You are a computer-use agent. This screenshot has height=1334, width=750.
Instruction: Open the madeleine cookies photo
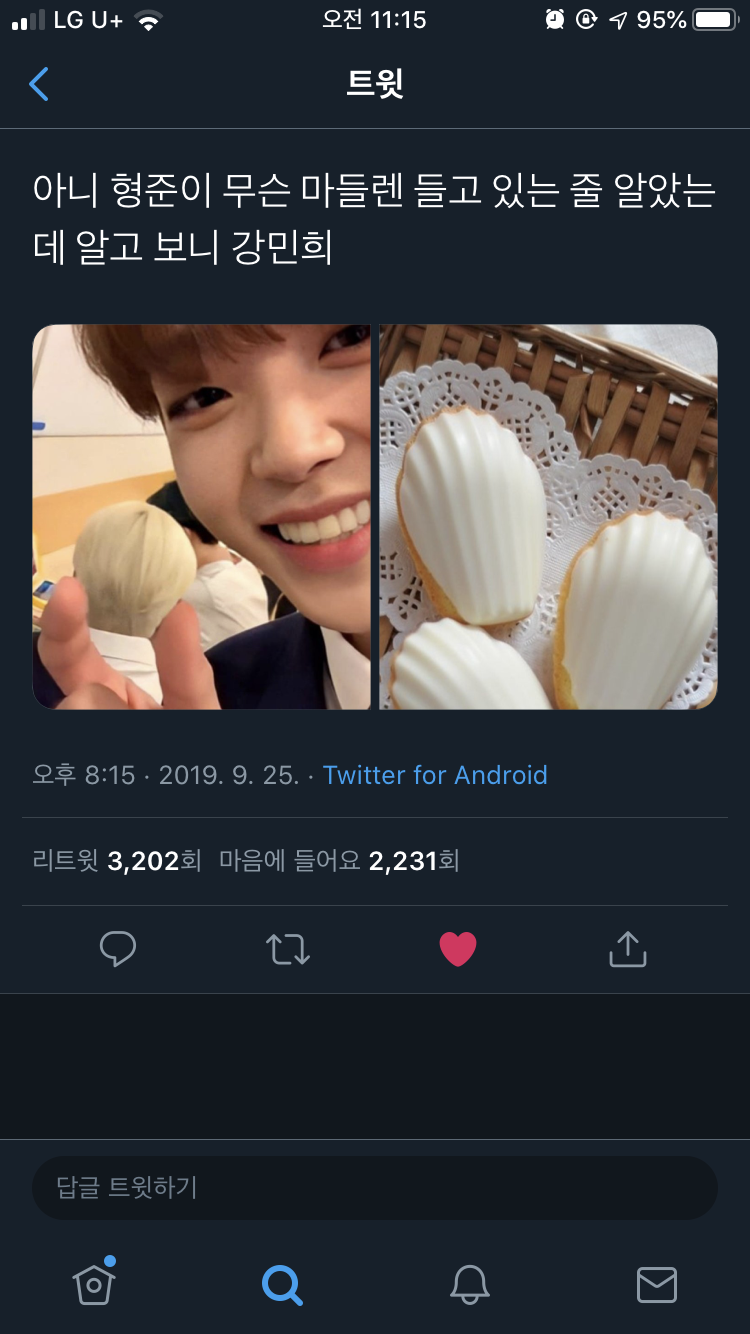click(x=548, y=516)
